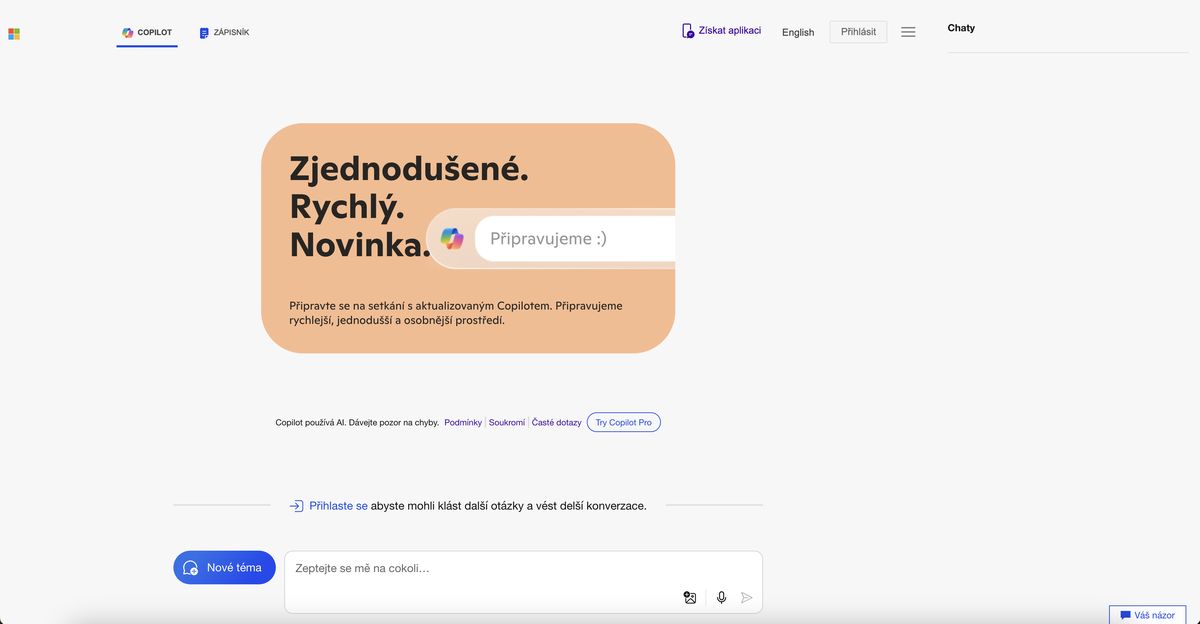Open the Soukromí privacy link
The height and width of the screenshot is (624, 1200).
[x=507, y=422]
